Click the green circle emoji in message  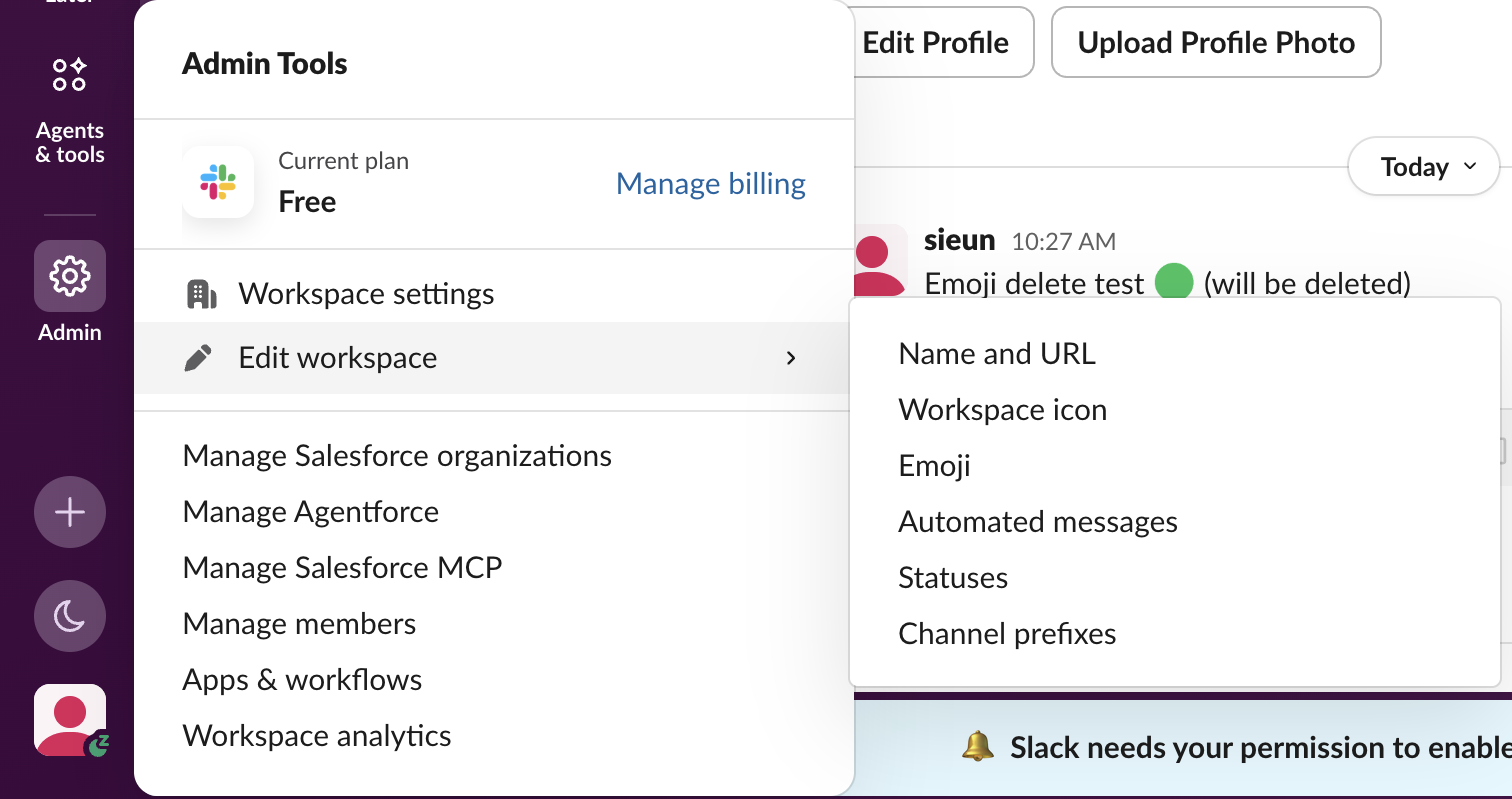point(1174,283)
